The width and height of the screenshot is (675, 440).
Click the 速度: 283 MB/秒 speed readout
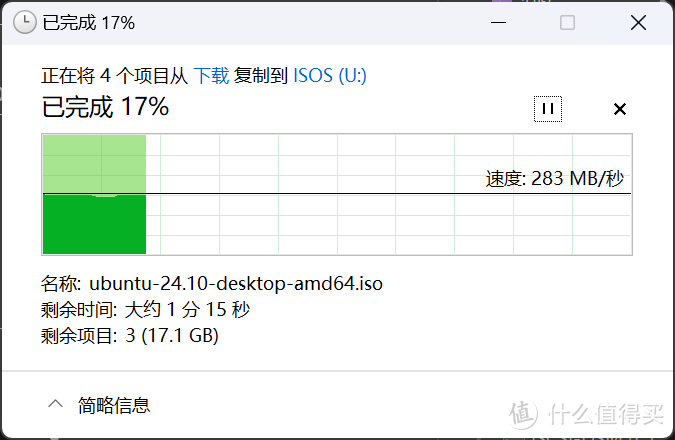(x=554, y=179)
